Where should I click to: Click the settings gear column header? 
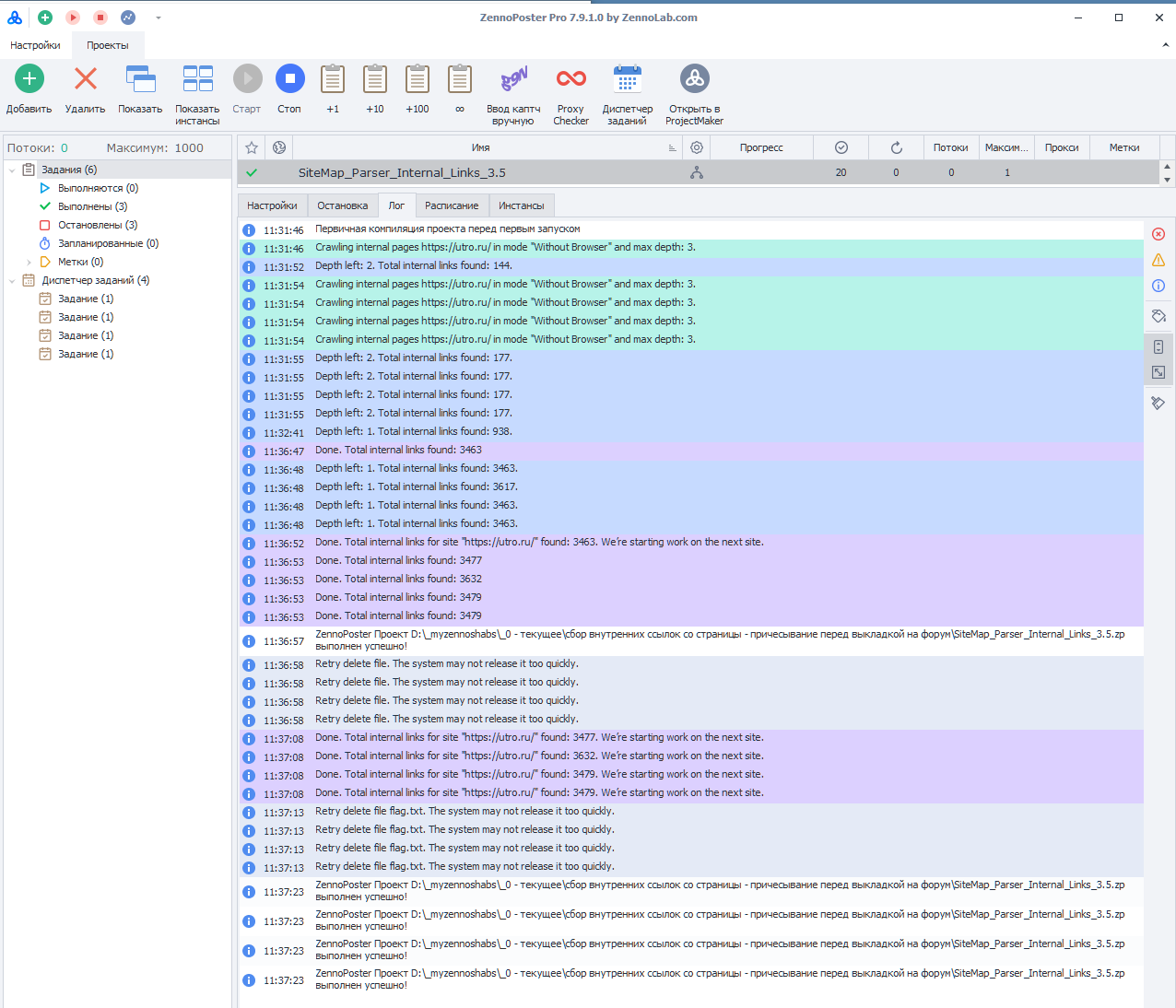click(x=697, y=147)
